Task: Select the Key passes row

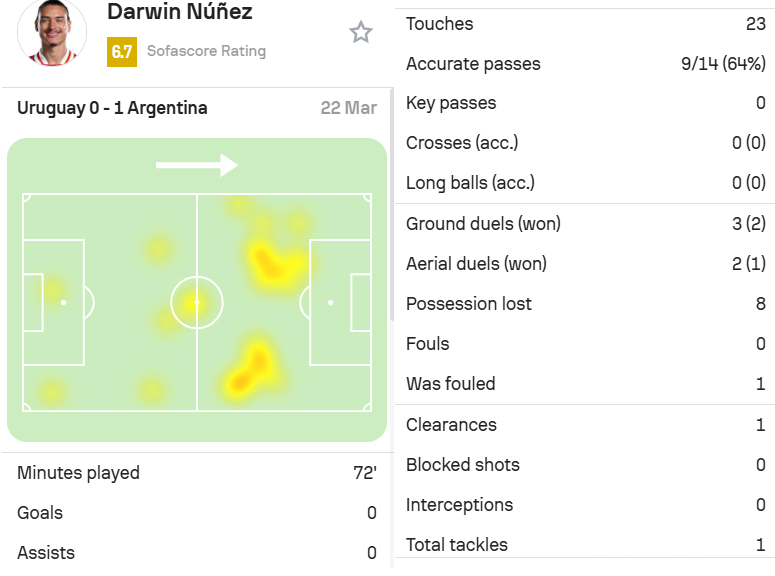Action: (x=585, y=103)
